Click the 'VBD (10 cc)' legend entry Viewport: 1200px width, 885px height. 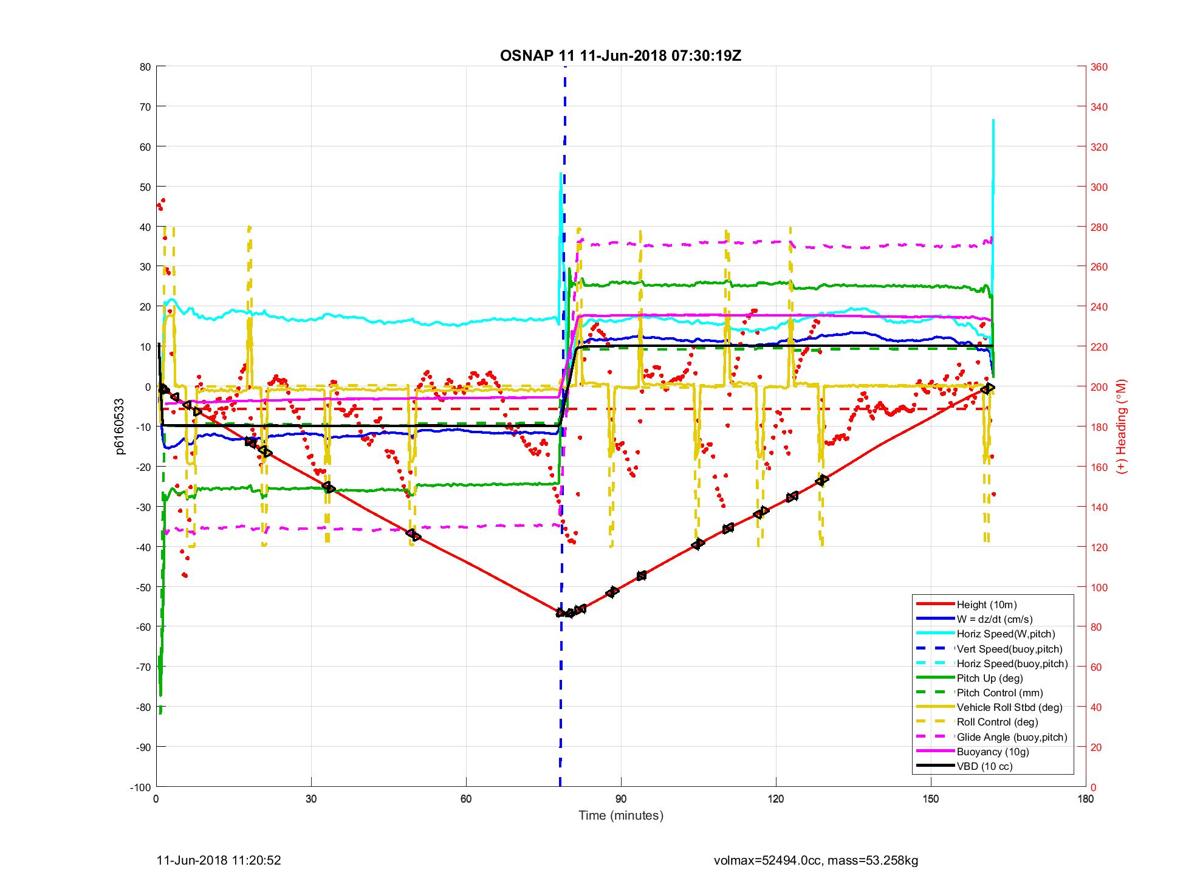(x=993, y=766)
